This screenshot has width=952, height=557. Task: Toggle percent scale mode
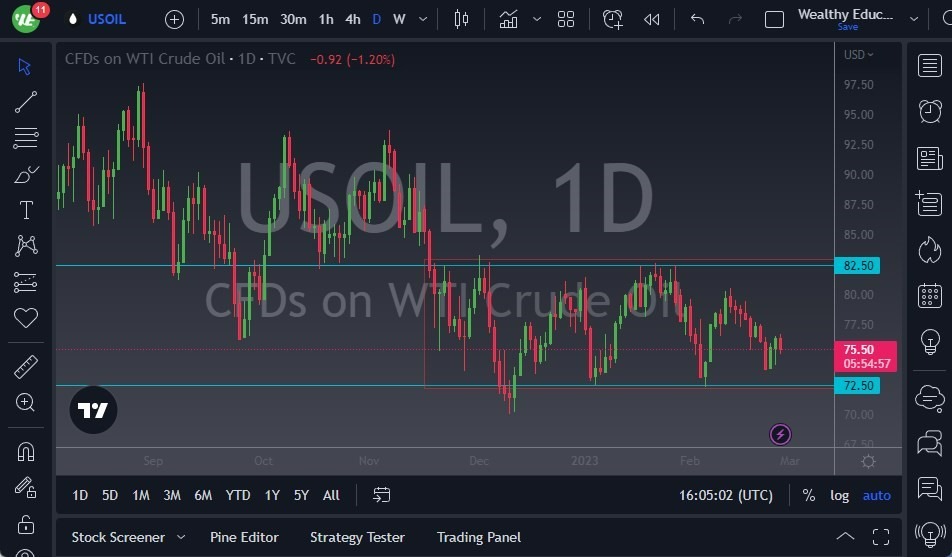(809, 495)
